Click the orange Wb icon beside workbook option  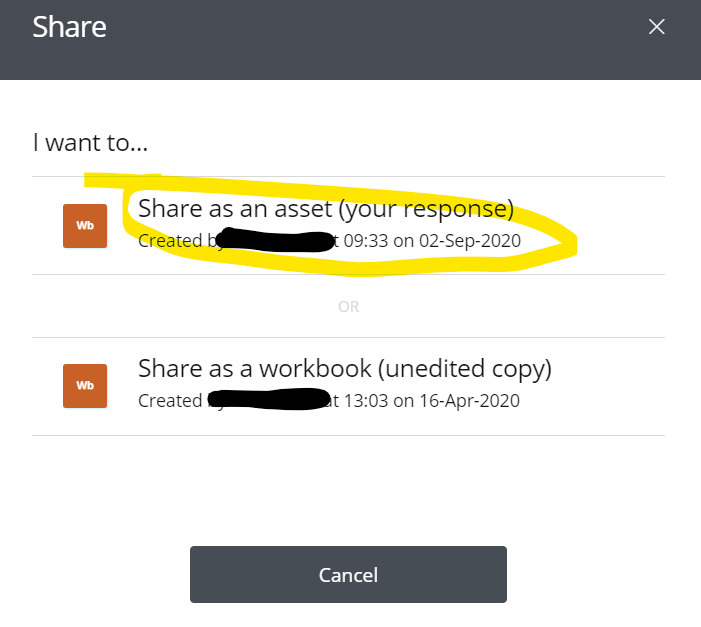85,386
